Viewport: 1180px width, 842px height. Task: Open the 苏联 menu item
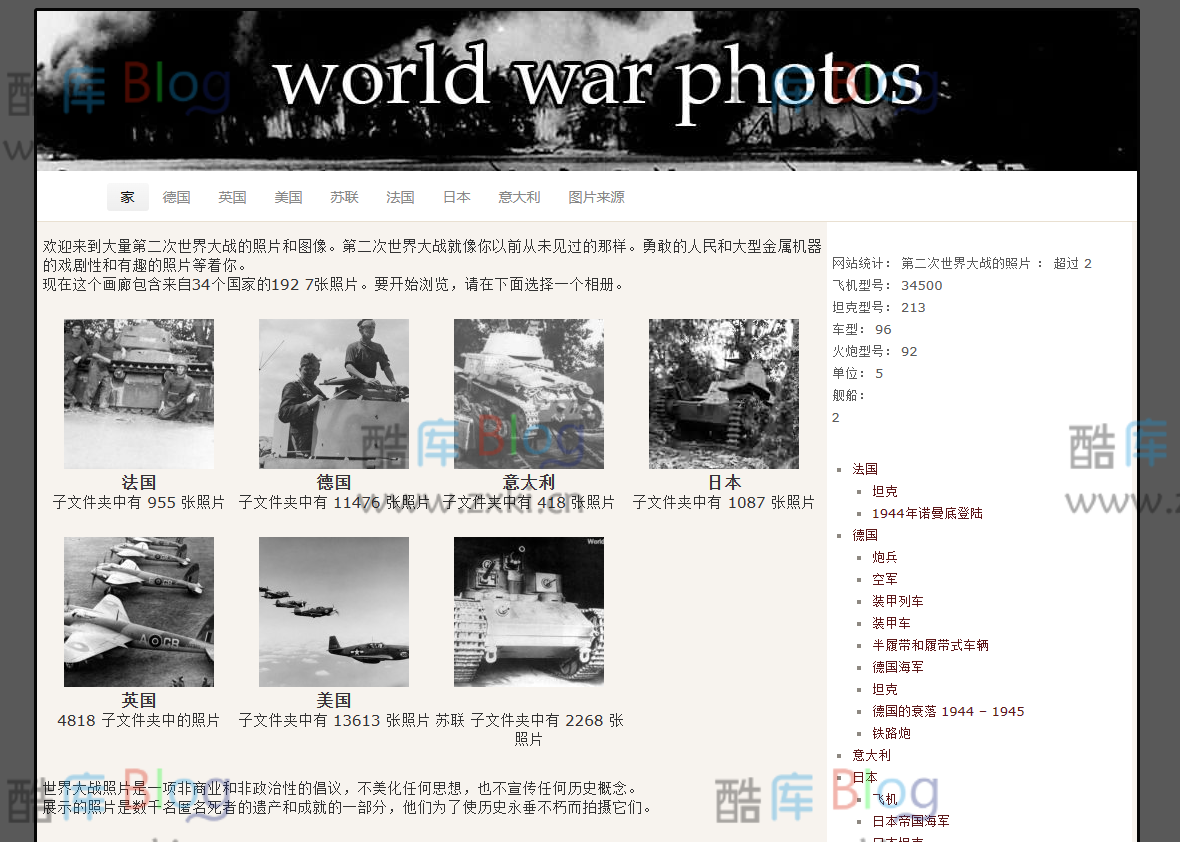point(344,197)
